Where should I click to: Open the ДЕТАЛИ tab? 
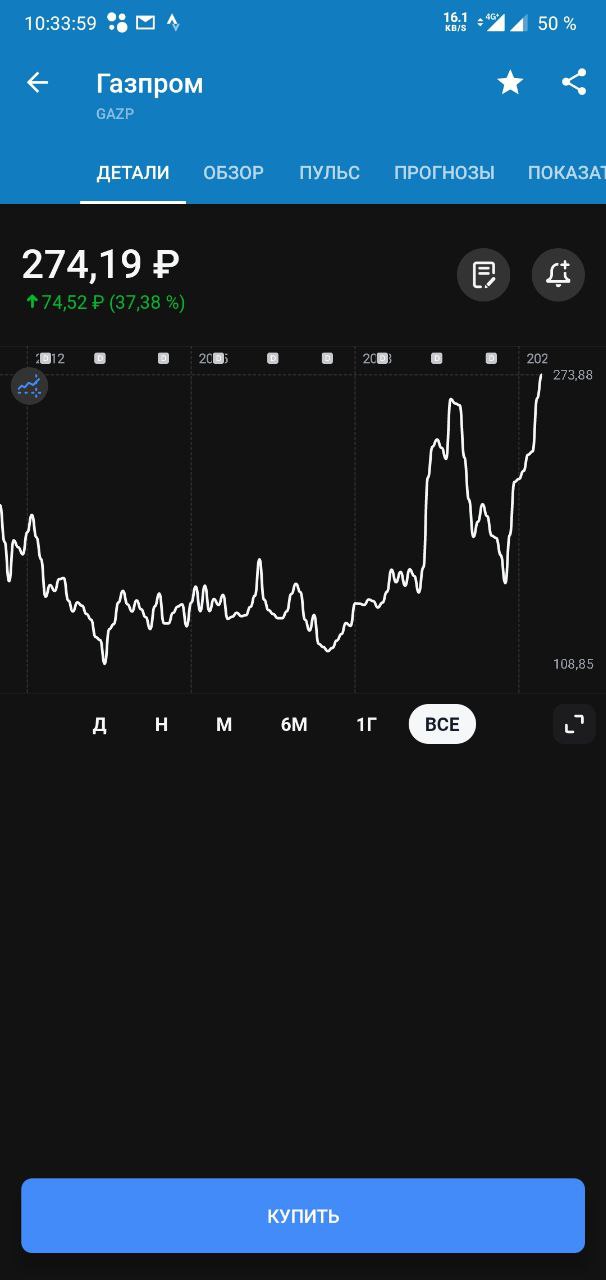pyautogui.click(x=133, y=173)
